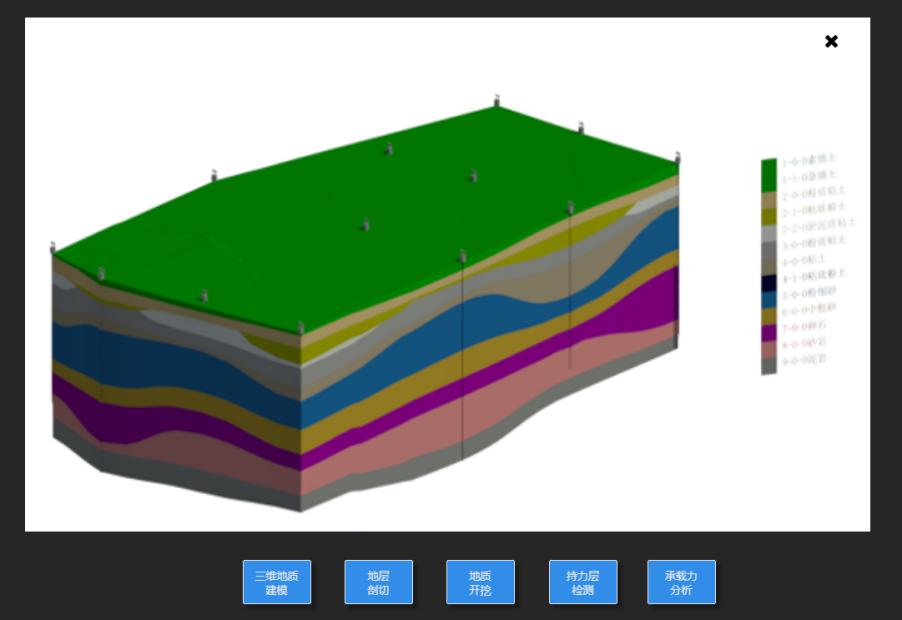Close the 3D geological model viewer
902x620 pixels.
[x=831, y=41]
